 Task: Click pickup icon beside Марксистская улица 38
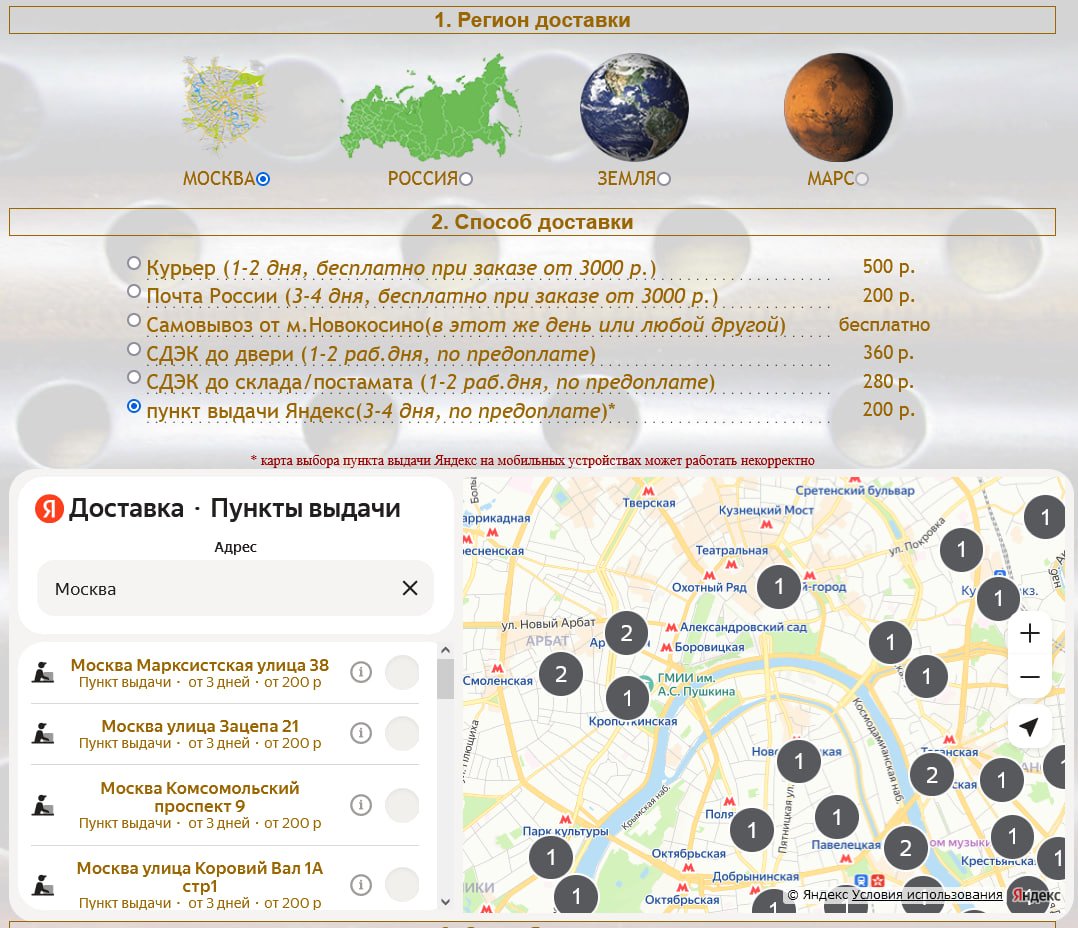click(43, 672)
